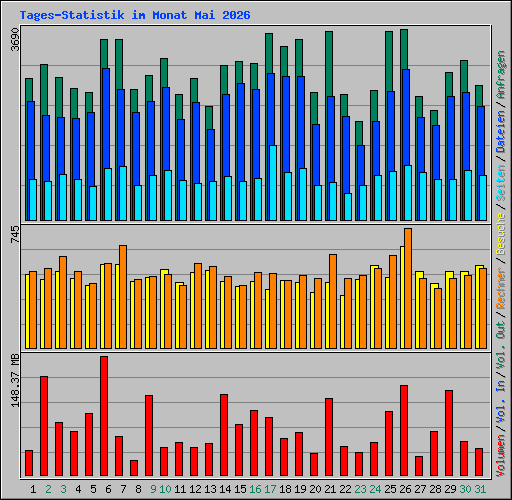Click the 148.37 MB axis label

15,380
